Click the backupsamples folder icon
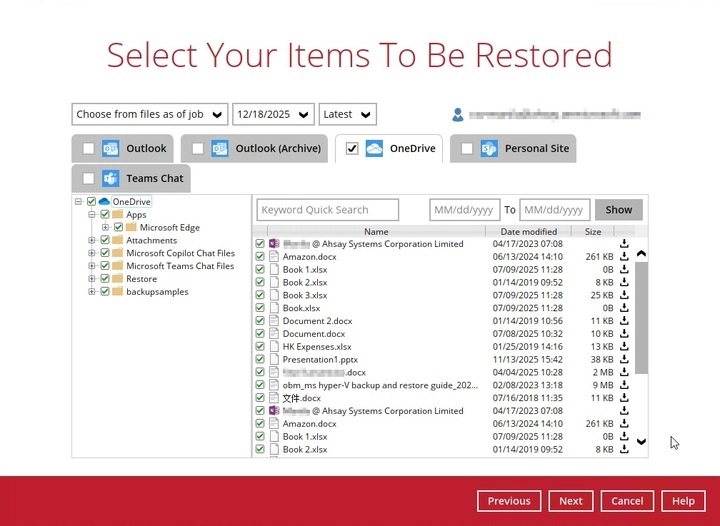 click(x=118, y=291)
